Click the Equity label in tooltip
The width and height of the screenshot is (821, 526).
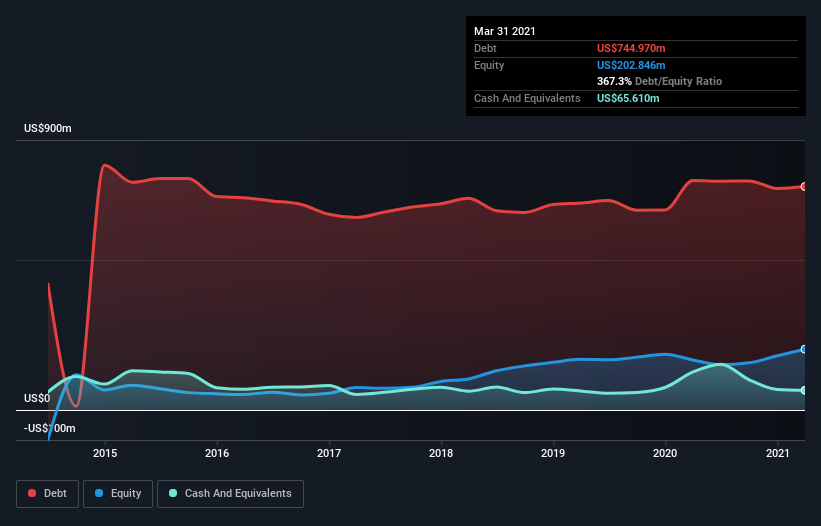[489, 65]
